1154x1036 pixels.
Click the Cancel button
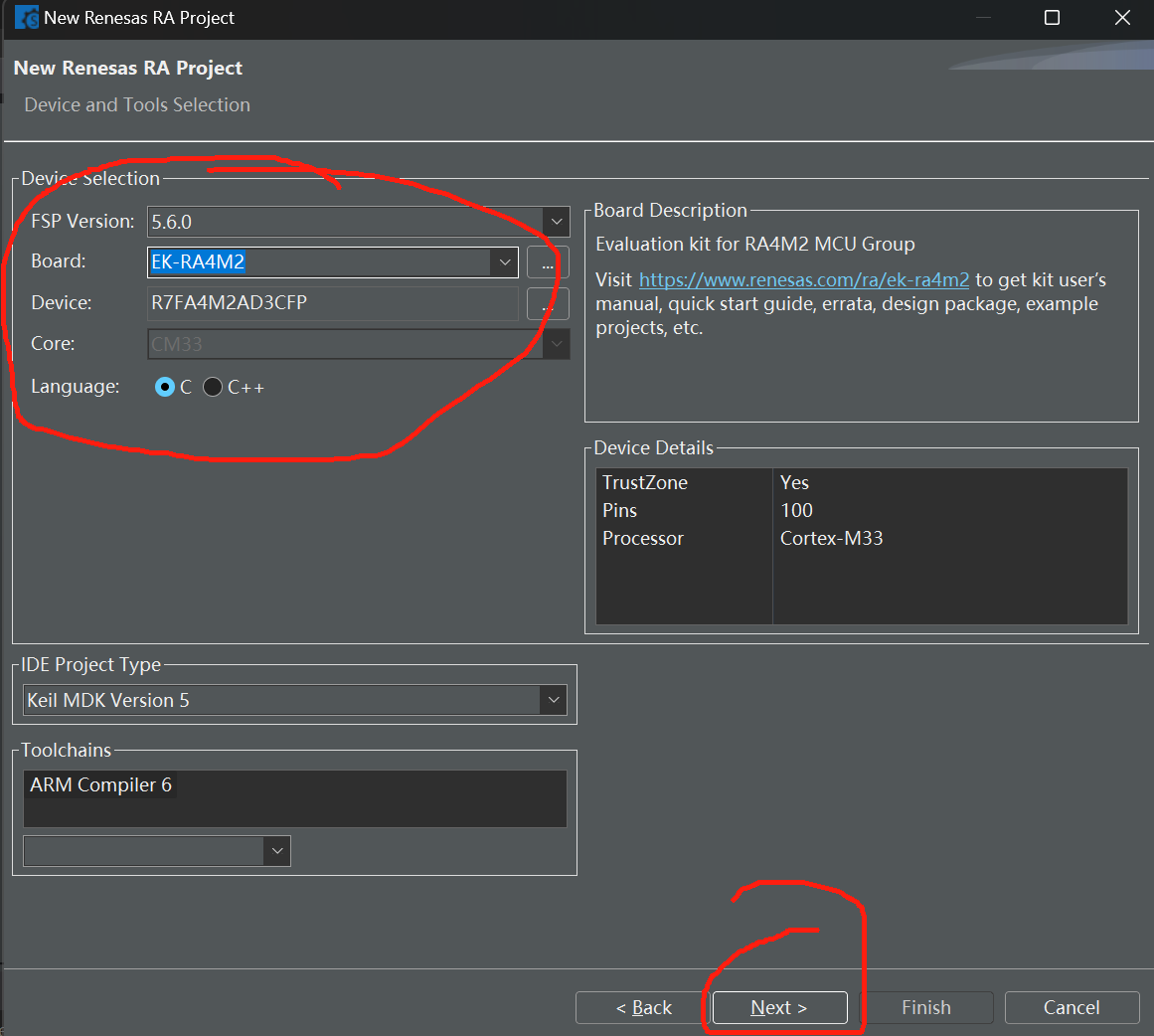1072,1007
